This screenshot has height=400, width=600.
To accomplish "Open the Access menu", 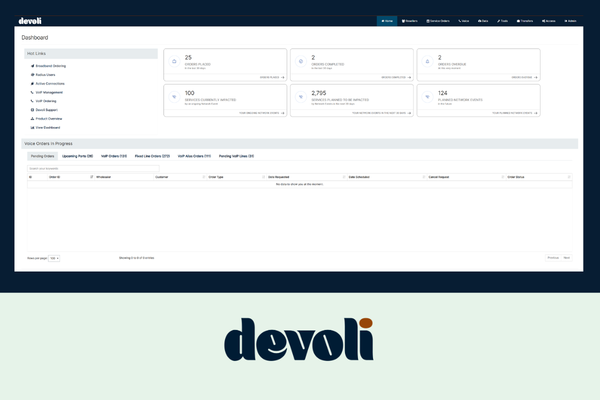I will pos(549,21).
